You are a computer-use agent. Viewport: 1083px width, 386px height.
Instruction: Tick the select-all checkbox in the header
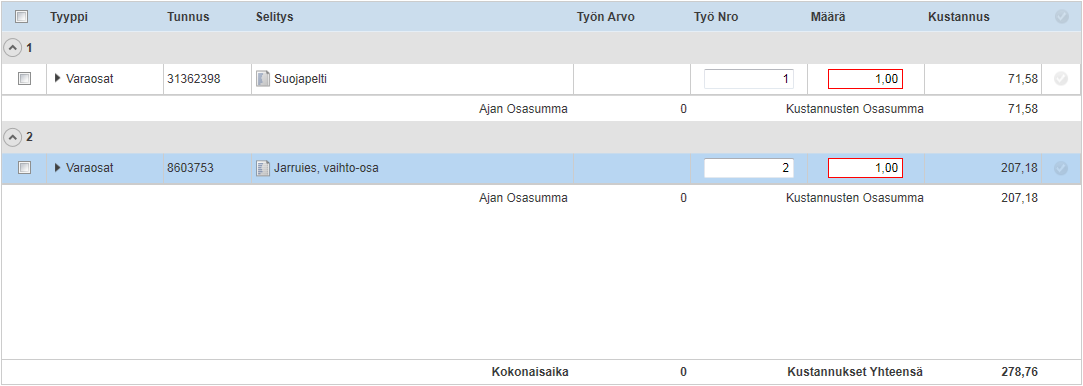coord(21,17)
